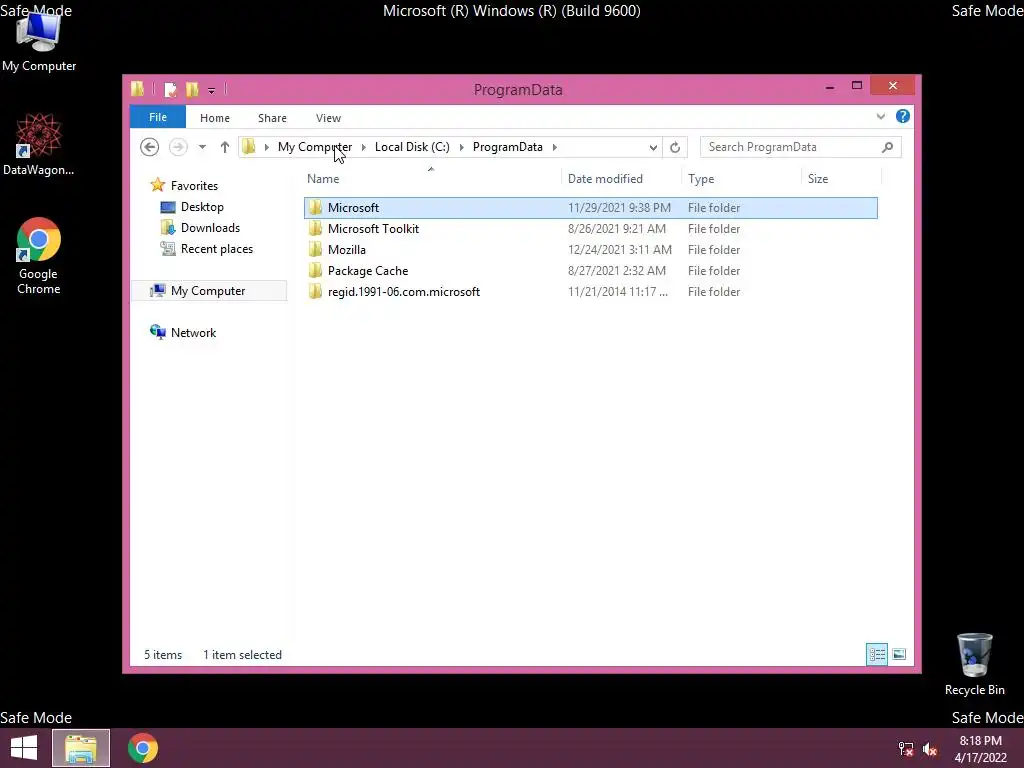Screen dimensions: 1024x768
Task: Click the network status tray icon
Action: pos(906,749)
